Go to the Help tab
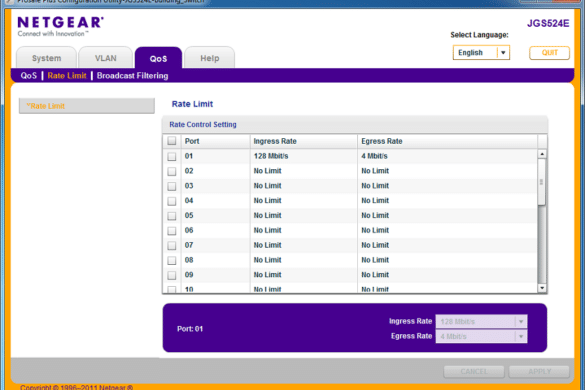This screenshot has width=585, height=390. tap(210, 58)
